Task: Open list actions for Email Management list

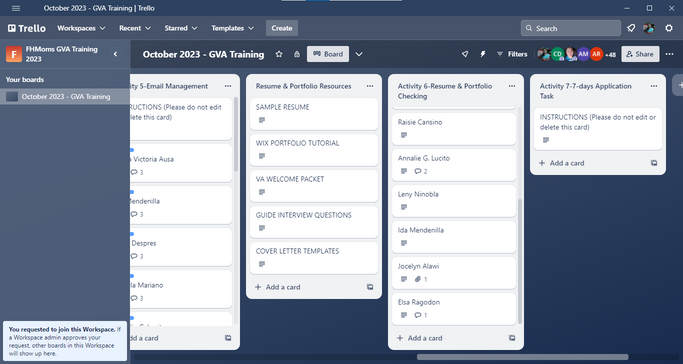Action: tap(228, 86)
